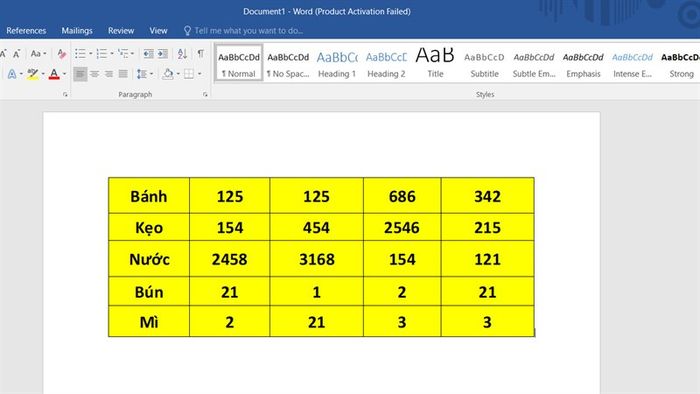Click the Bullets list icon
The width and height of the screenshot is (700, 394).
(80, 54)
